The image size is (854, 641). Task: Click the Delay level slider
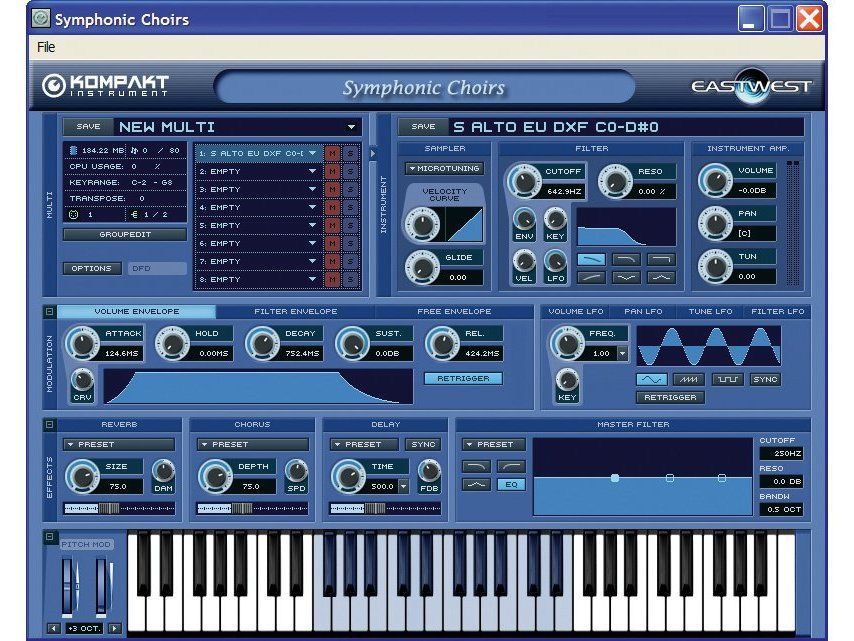coord(385,509)
